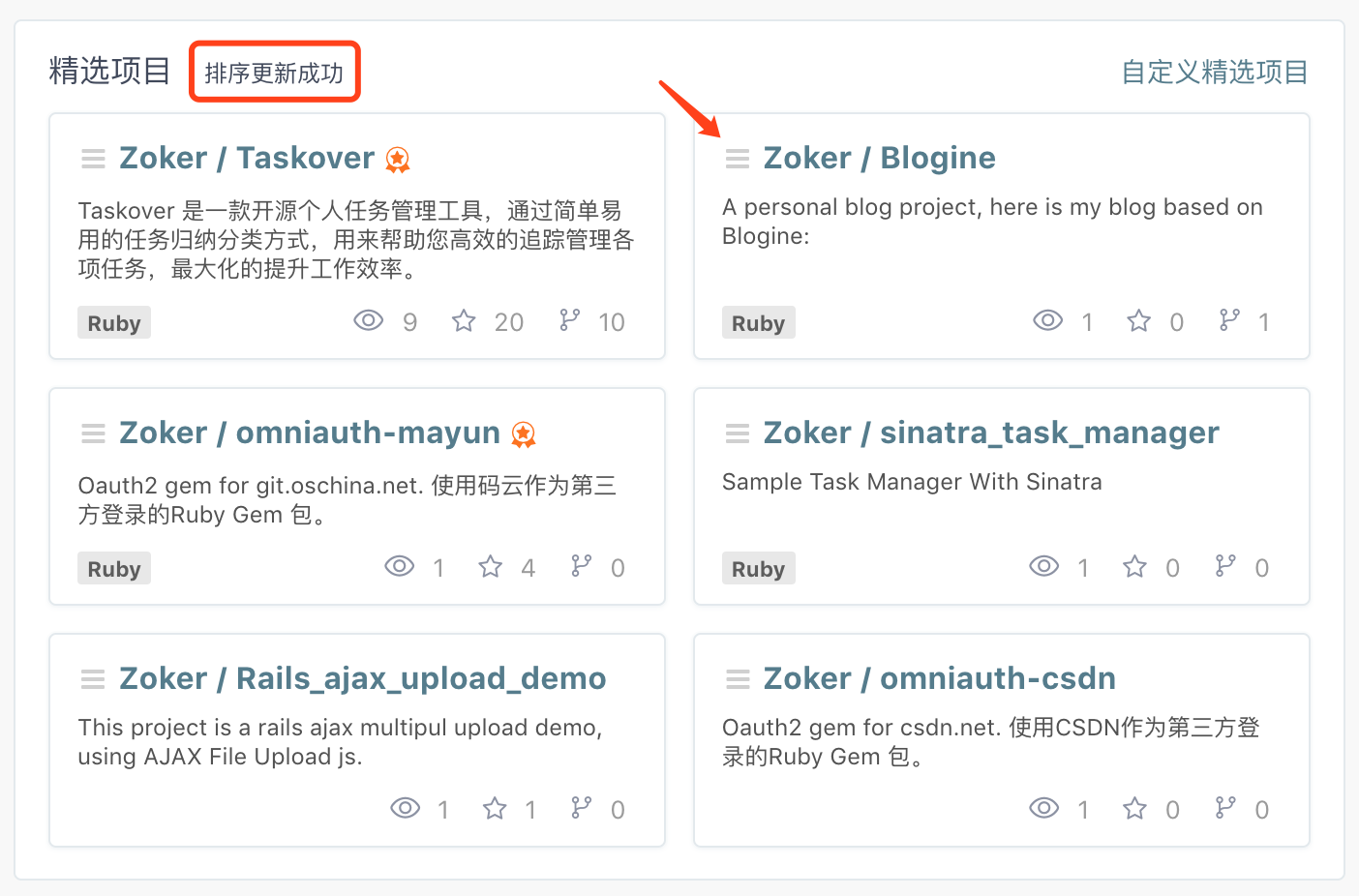
Task: Click the watch eye icon on Blogine
Action: click(1047, 320)
